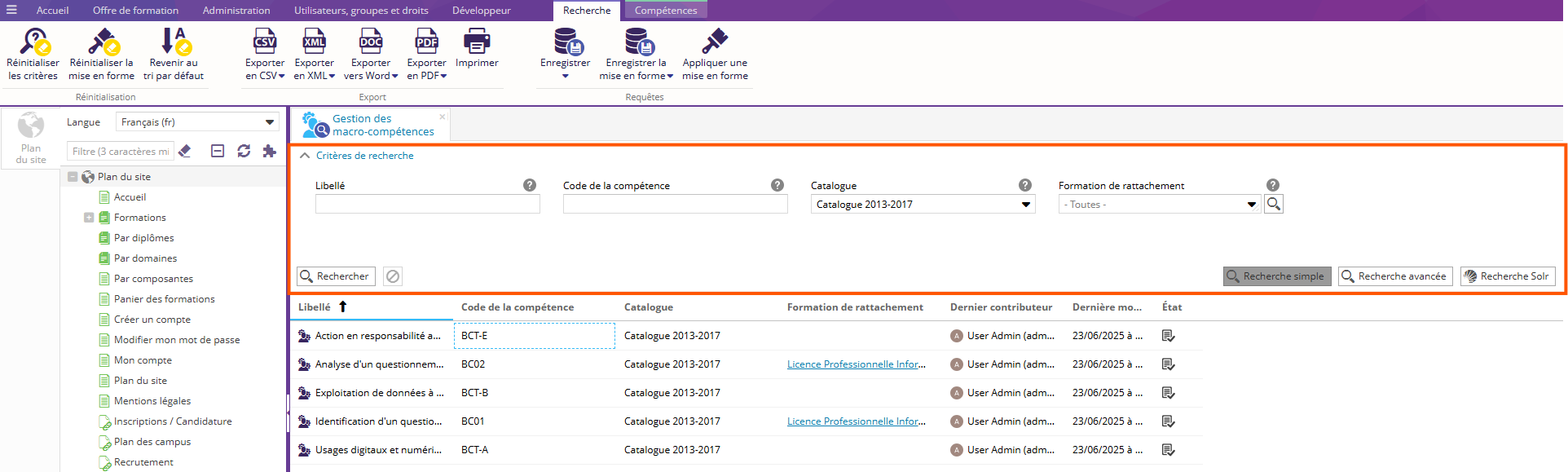The width and height of the screenshot is (1568, 472).
Task: Open the Langue Français dropdown
Action: [x=269, y=122]
